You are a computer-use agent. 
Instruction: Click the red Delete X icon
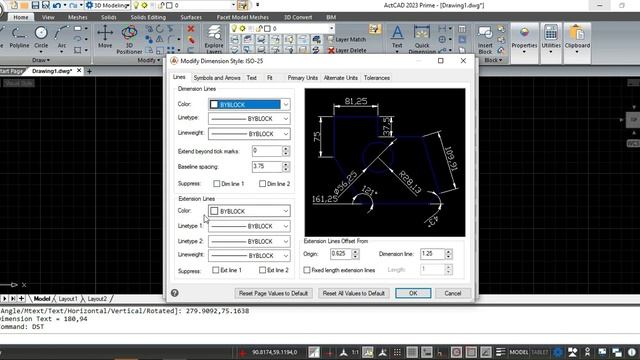(x=191, y=29)
